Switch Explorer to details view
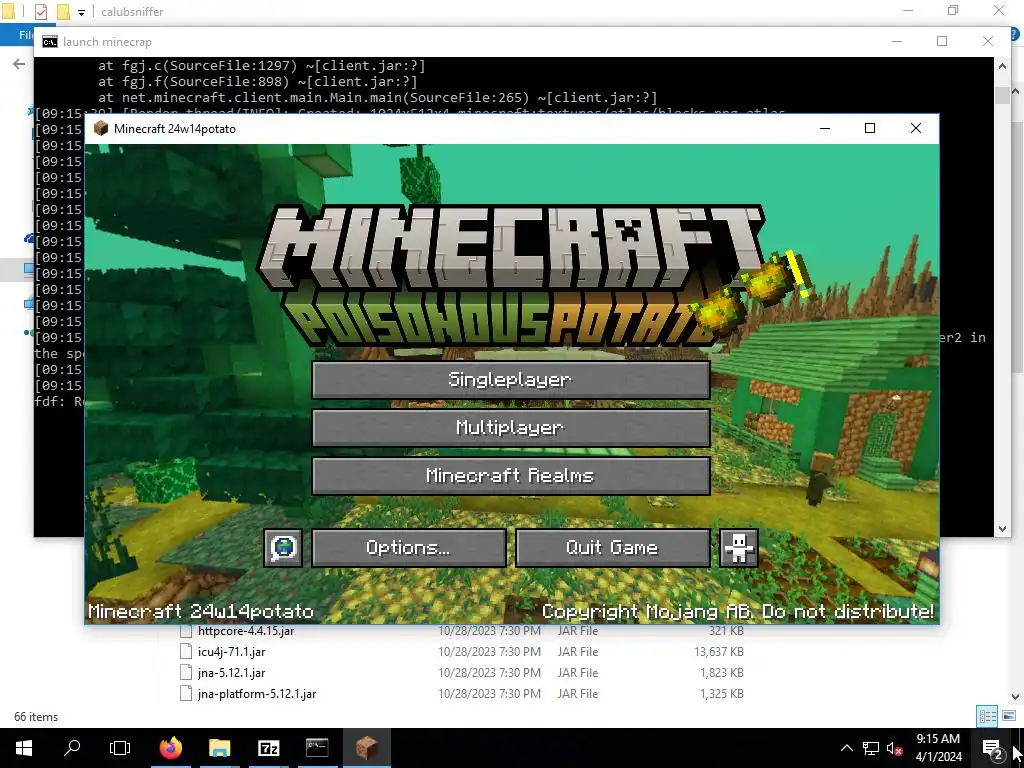The width and height of the screenshot is (1024, 768). point(987,716)
